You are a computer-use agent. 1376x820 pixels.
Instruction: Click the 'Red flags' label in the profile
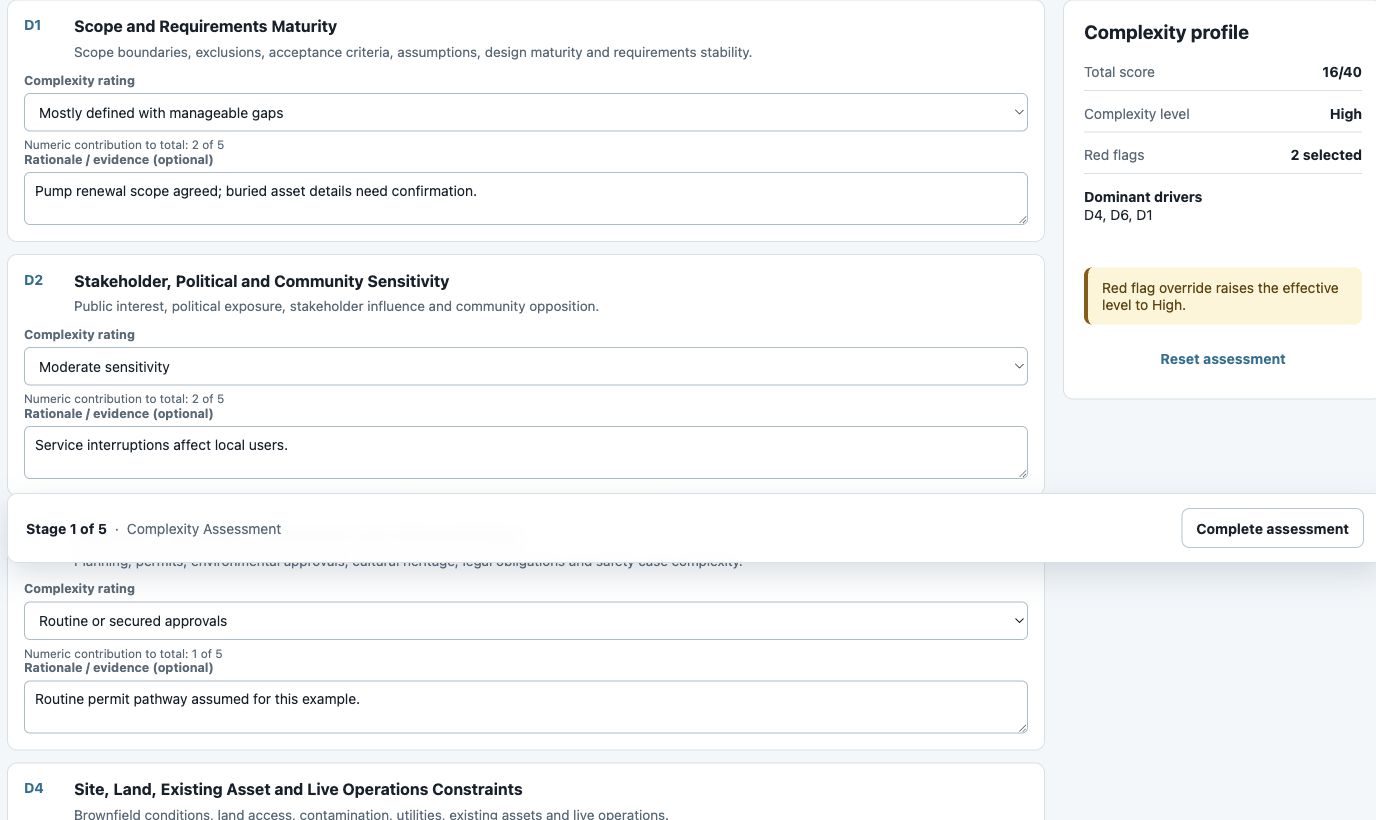pos(1114,155)
